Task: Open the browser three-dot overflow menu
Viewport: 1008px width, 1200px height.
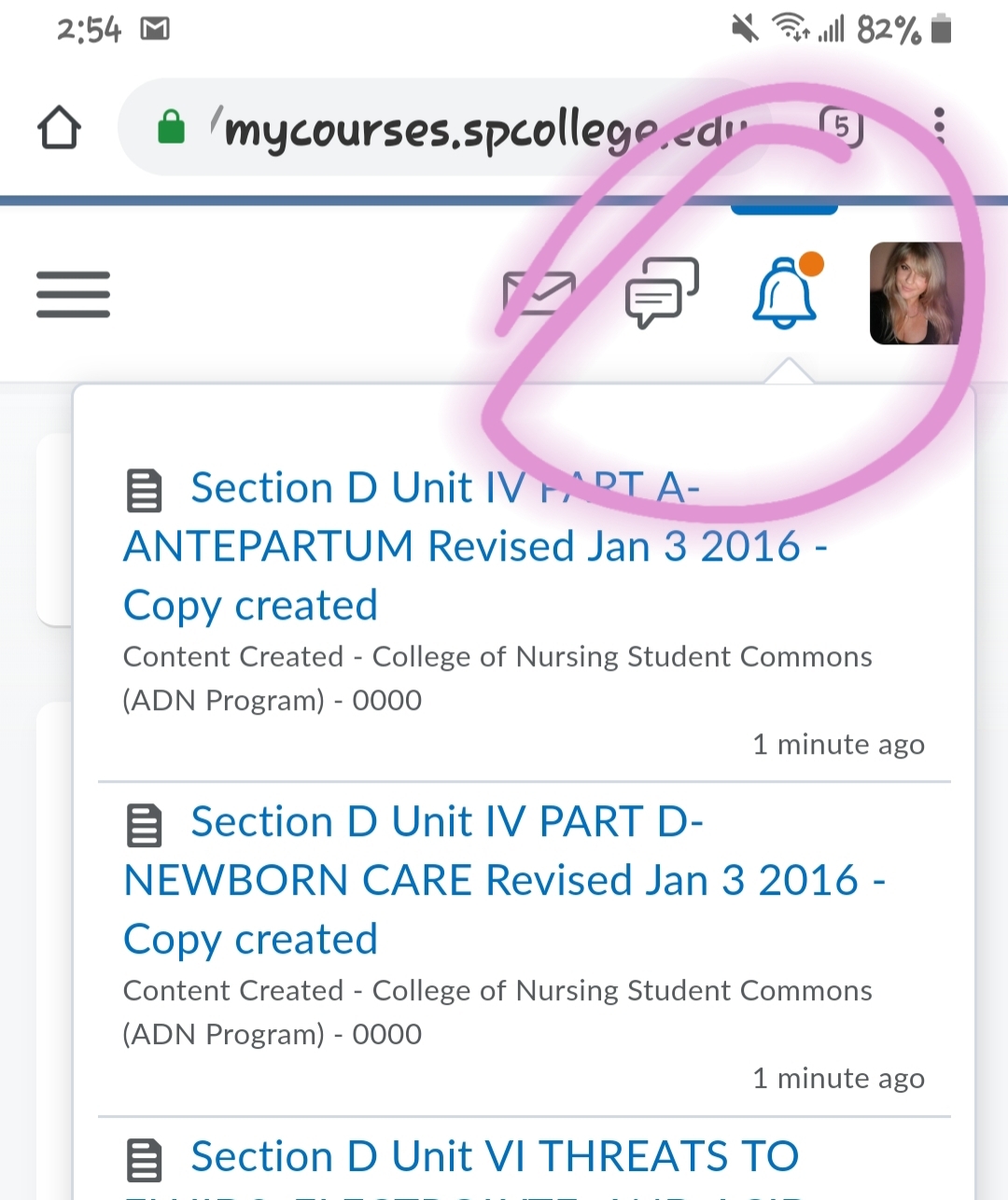Action: tap(939, 126)
